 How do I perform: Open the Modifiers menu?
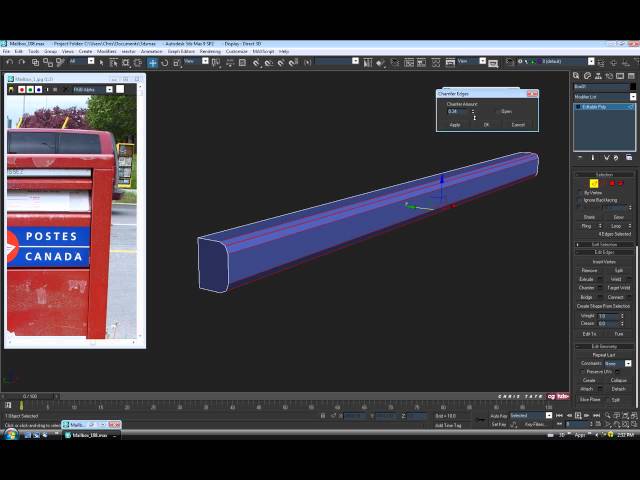tap(106, 51)
